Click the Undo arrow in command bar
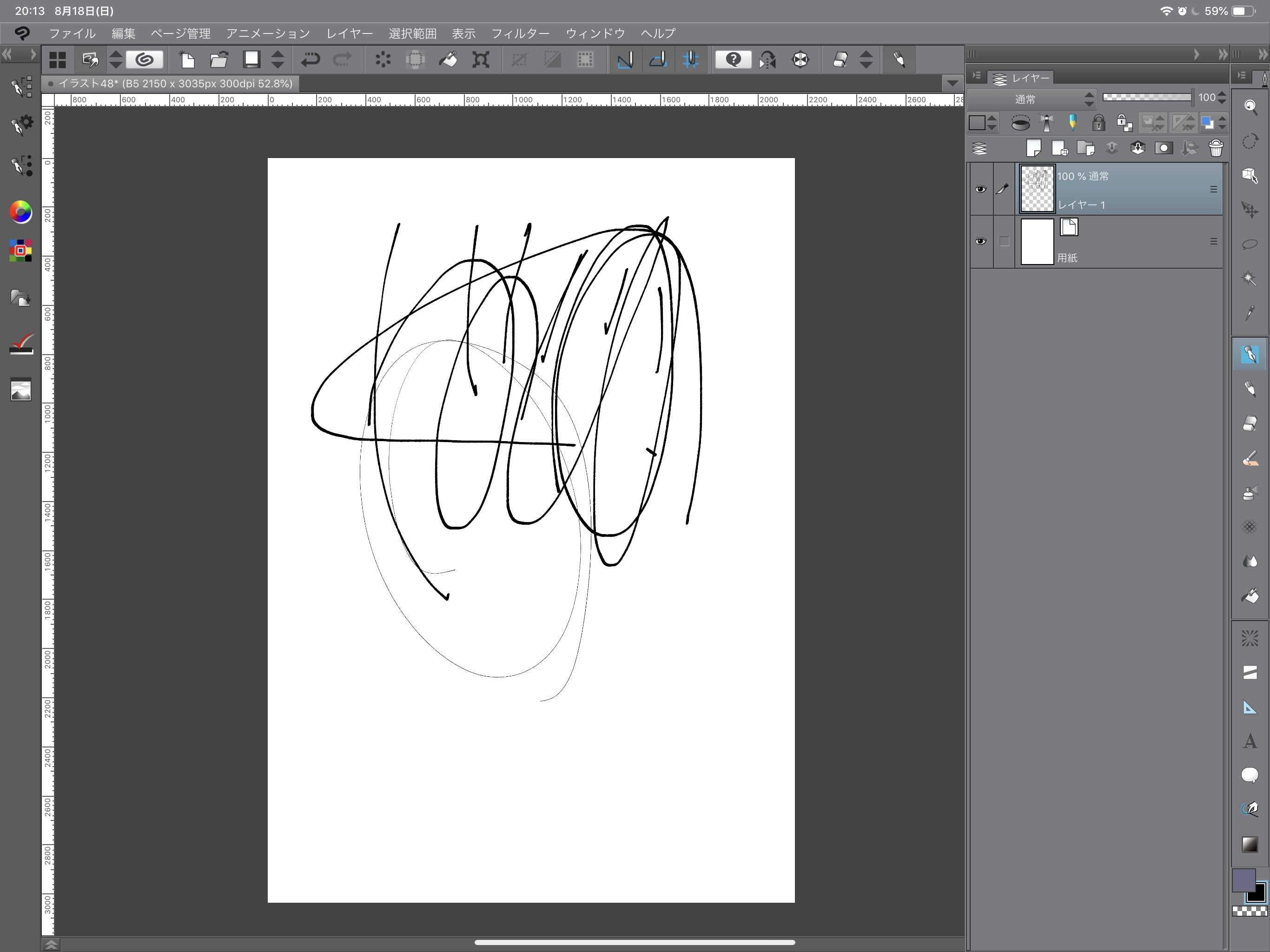Viewport: 1270px width, 952px height. pos(310,59)
